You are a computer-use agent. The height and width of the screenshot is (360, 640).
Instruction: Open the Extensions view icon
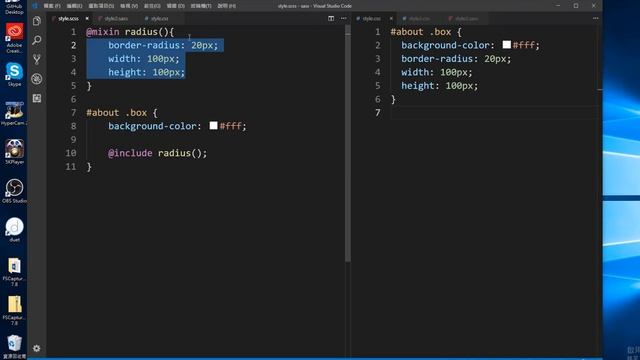pyautogui.click(x=37, y=98)
